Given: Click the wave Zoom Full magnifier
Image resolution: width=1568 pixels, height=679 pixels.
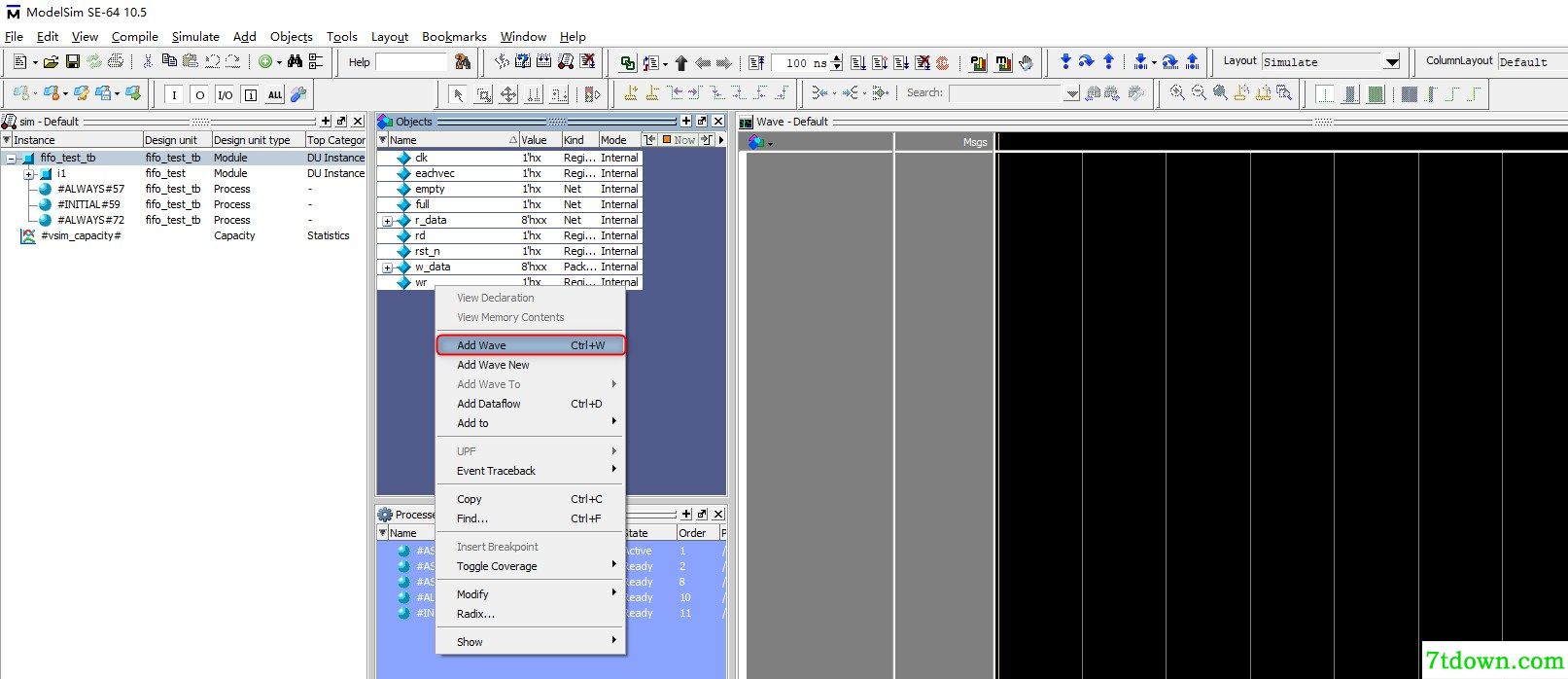Looking at the screenshot, I should [1220, 92].
